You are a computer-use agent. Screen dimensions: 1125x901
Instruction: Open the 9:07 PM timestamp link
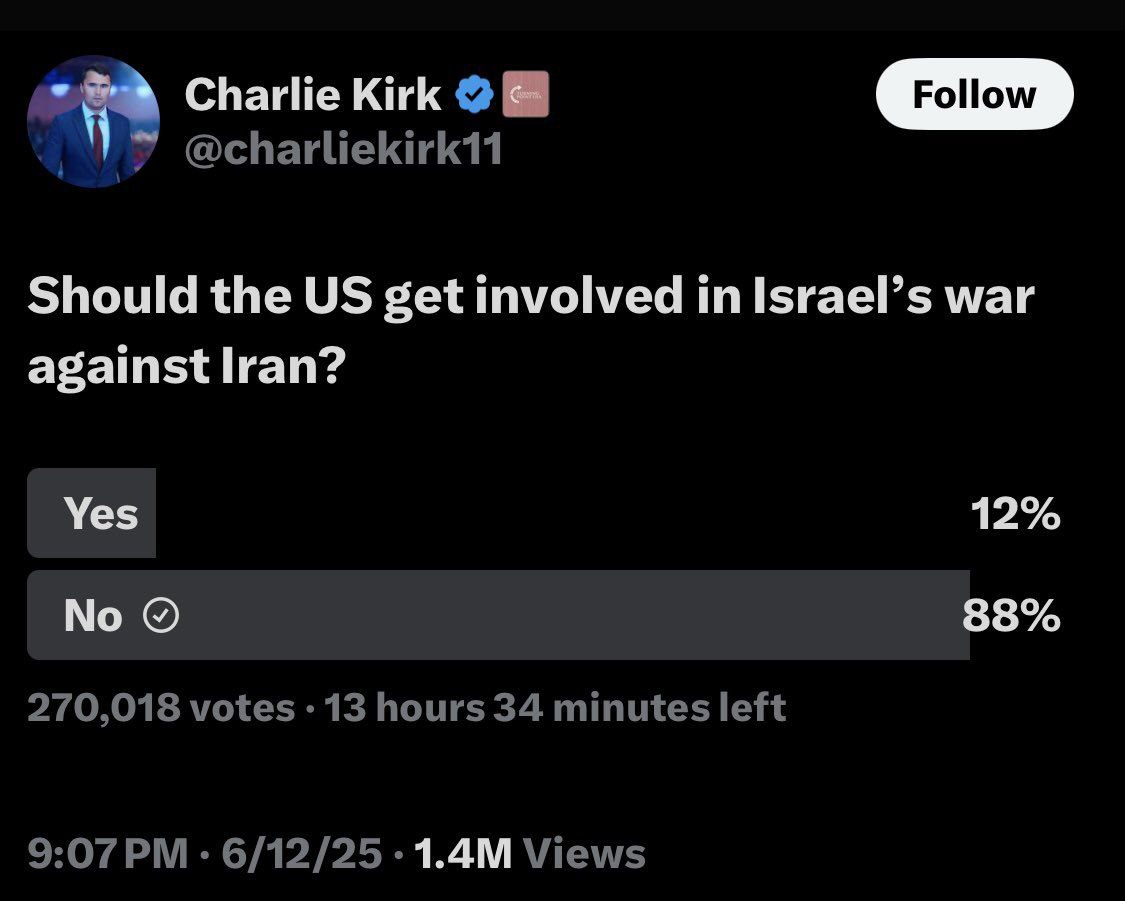click(x=108, y=853)
